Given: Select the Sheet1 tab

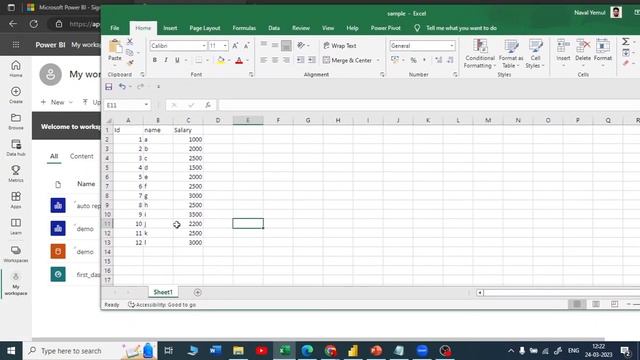Looking at the screenshot, I should click(163, 292).
